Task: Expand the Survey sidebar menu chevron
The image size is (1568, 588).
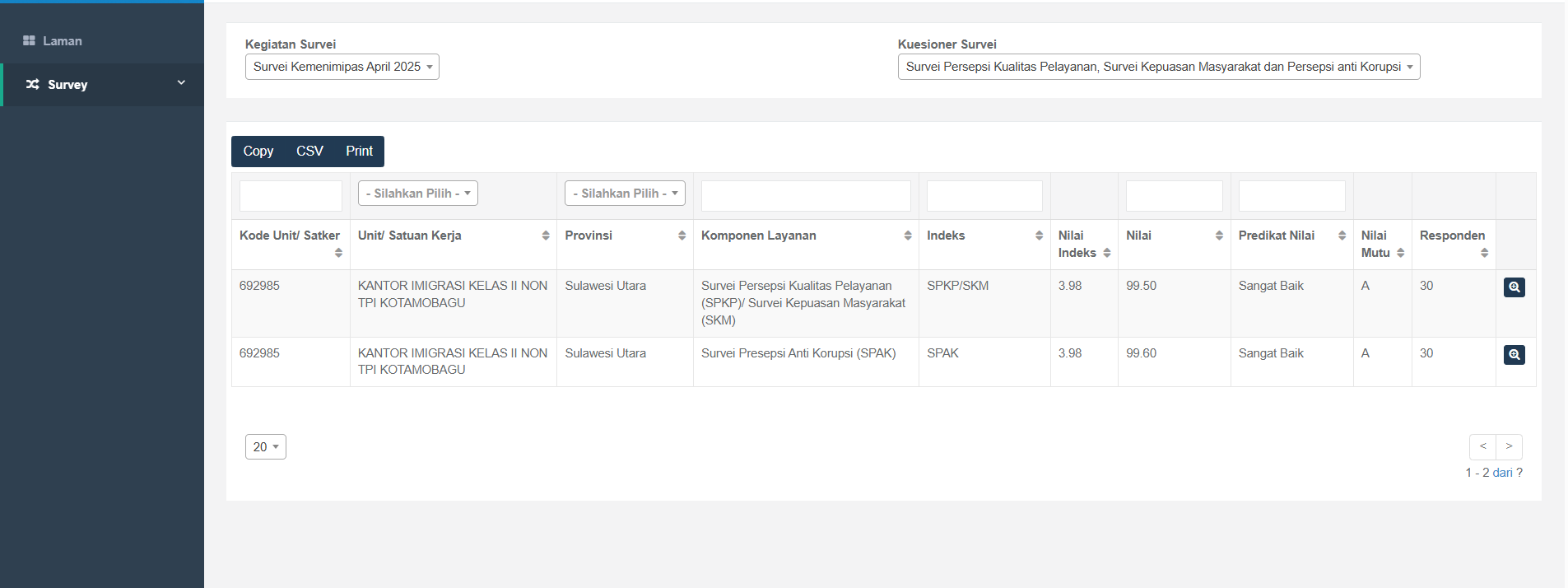Action: [x=181, y=83]
